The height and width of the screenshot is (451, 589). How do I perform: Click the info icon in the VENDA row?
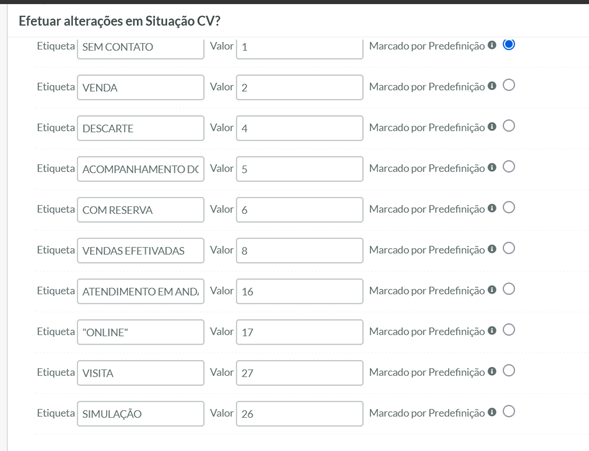(492, 86)
